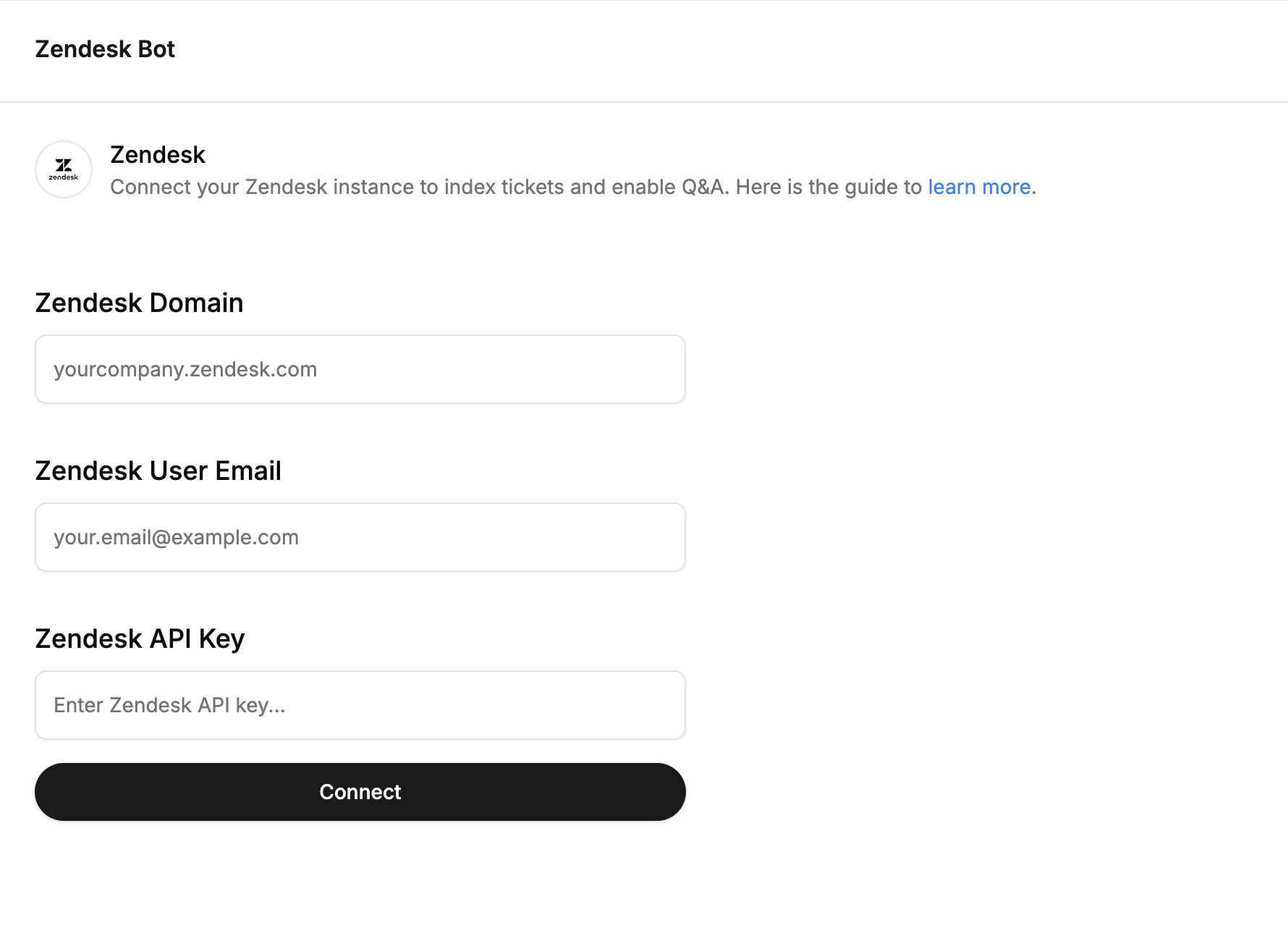This screenshot has height=928, width=1288.
Task: Click the Zendesk User Email label
Action: coord(158,471)
